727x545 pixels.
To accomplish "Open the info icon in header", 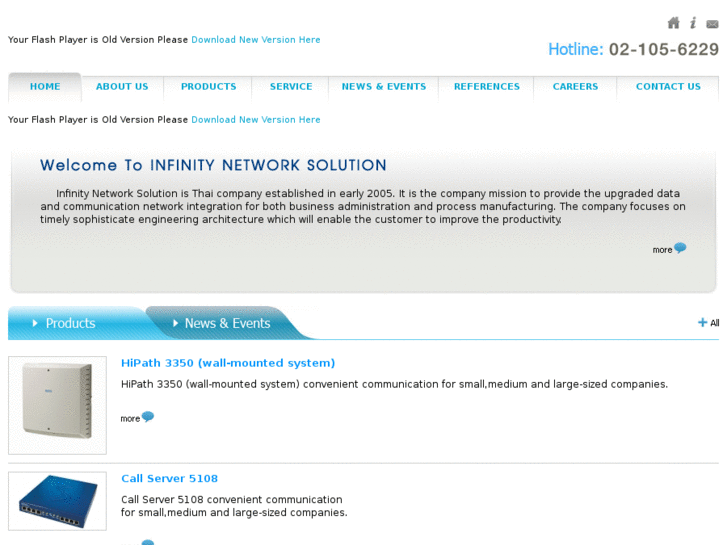I will [x=693, y=23].
